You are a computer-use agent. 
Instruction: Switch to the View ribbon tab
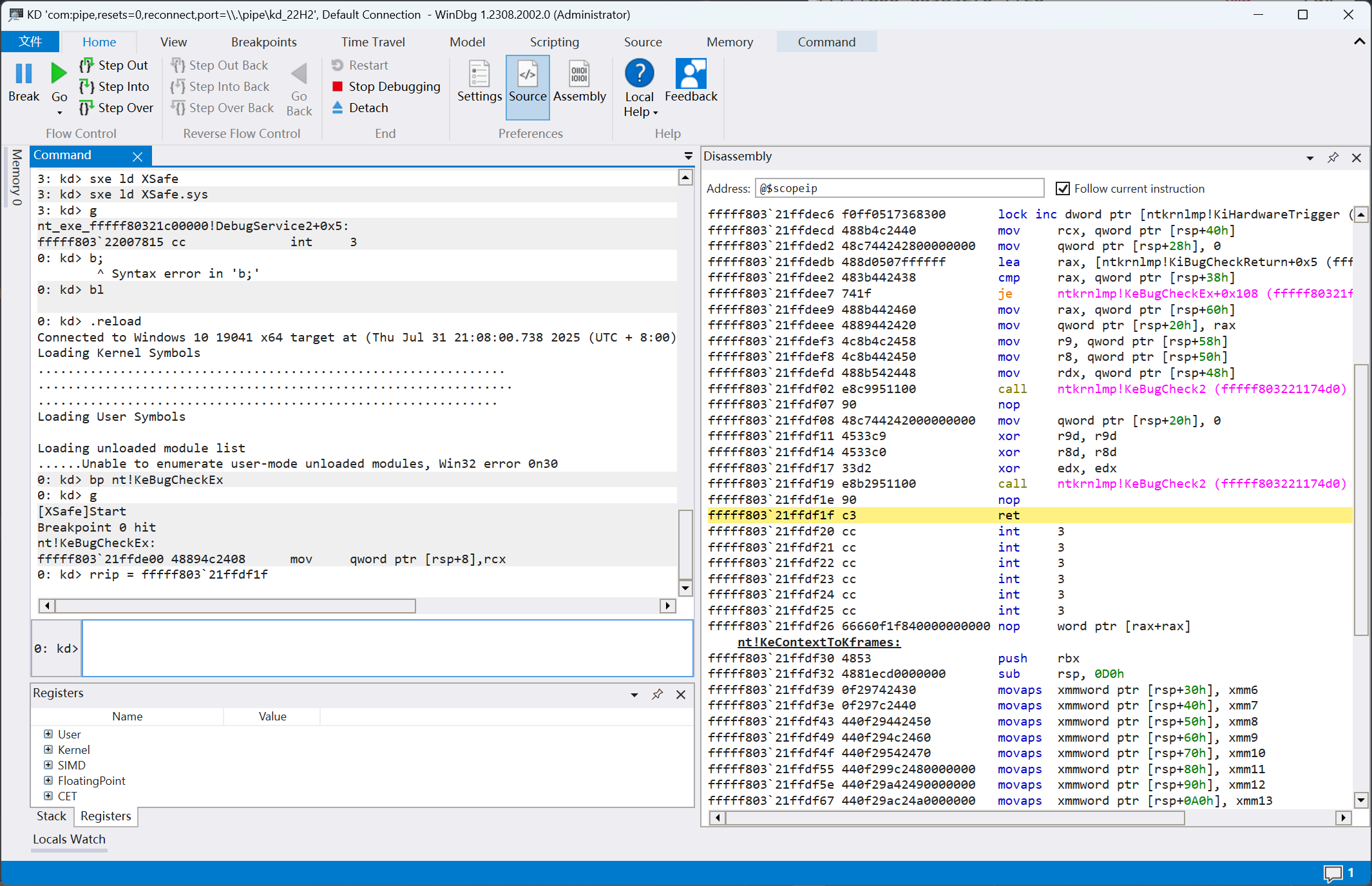coord(173,42)
